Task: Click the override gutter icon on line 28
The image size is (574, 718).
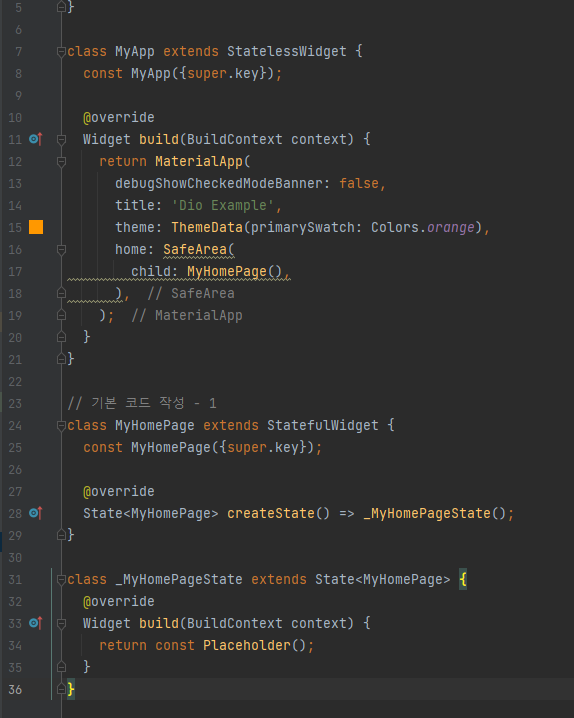Action: point(36,513)
